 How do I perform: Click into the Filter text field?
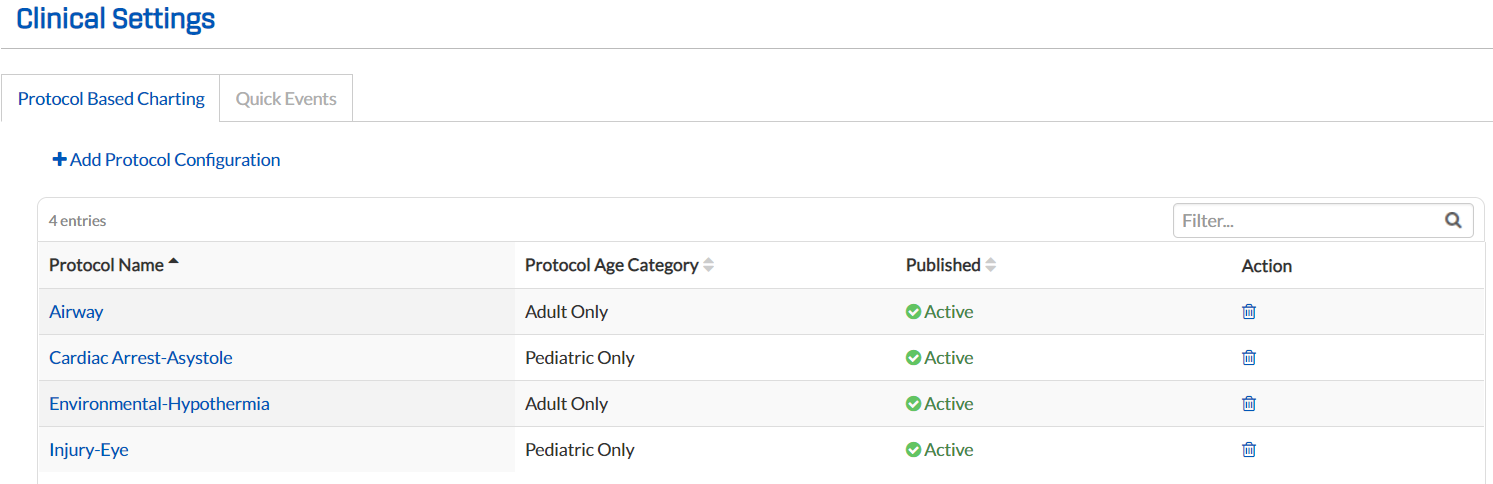click(x=1306, y=221)
